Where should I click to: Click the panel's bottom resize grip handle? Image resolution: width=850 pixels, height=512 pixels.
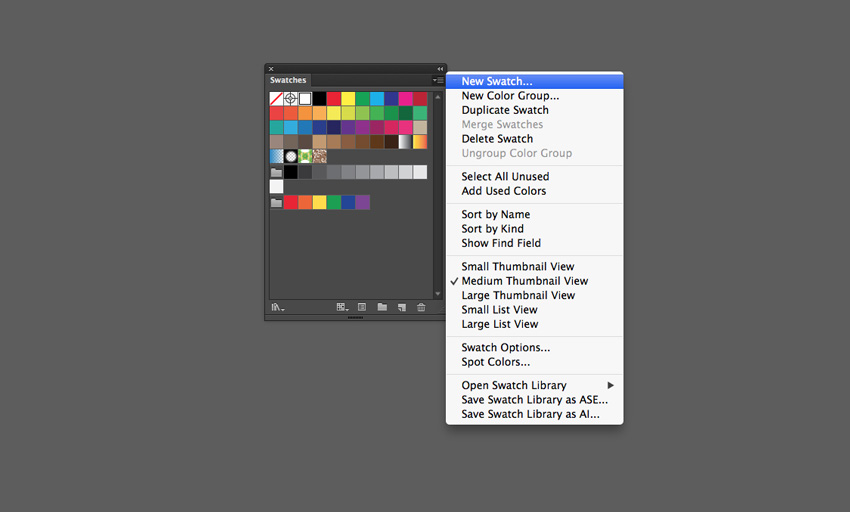[x=355, y=318]
